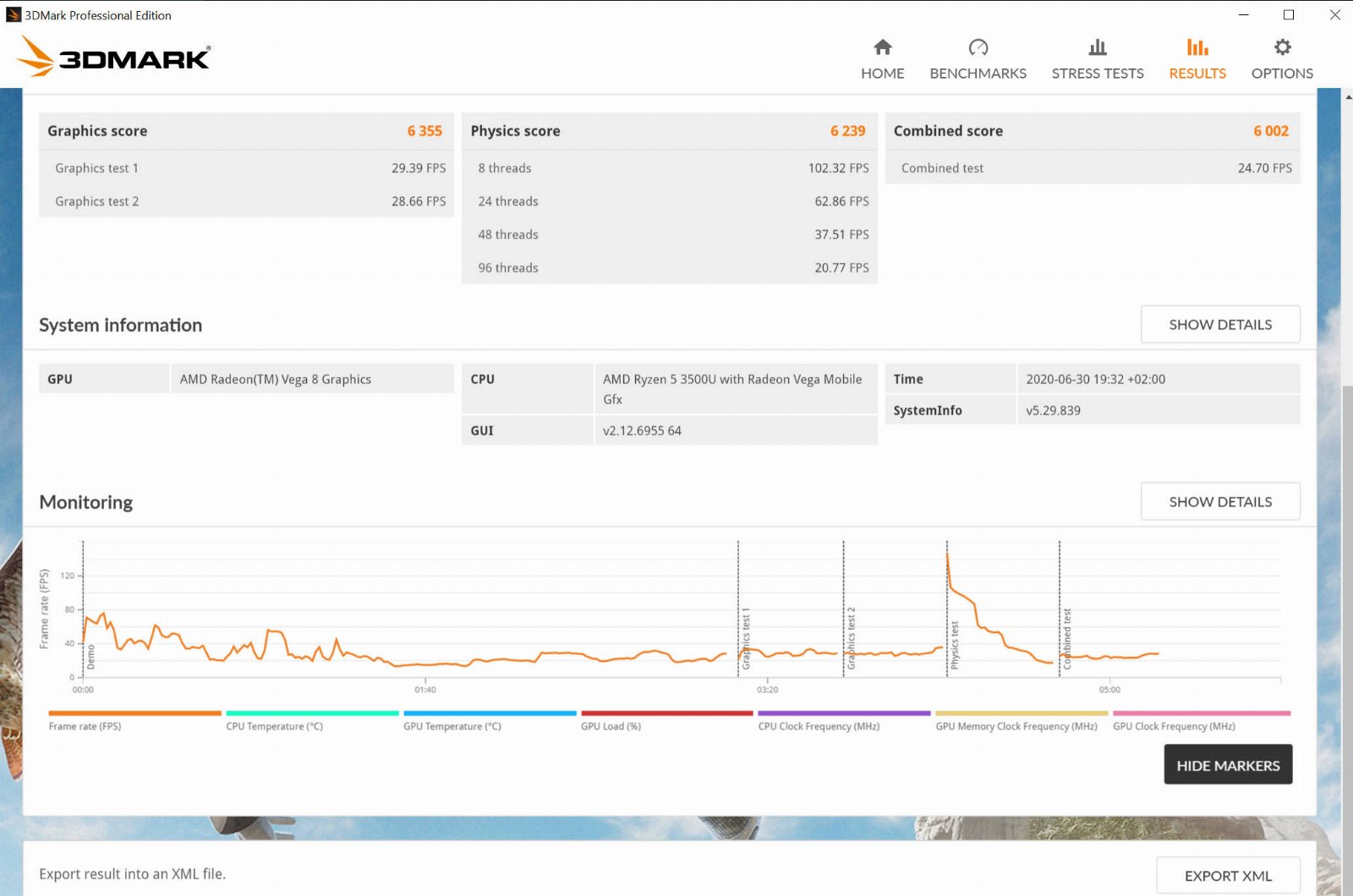
Task: Click the EXPORT XML button
Action: pos(1228,876)
